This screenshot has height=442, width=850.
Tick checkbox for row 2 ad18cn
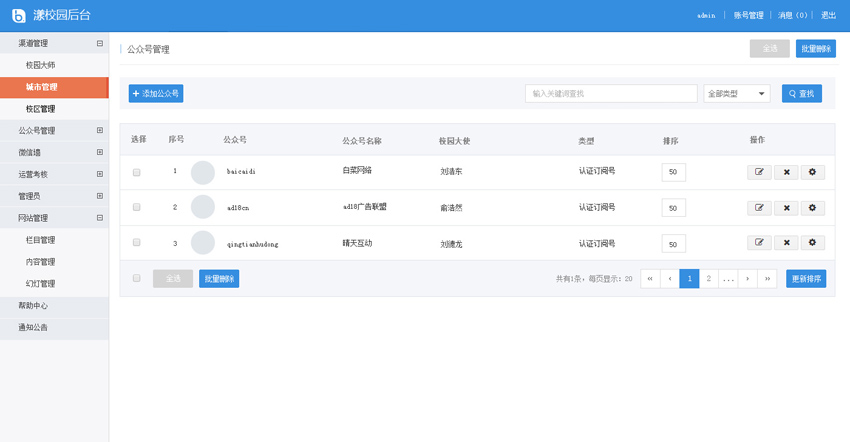coord(137,207)
